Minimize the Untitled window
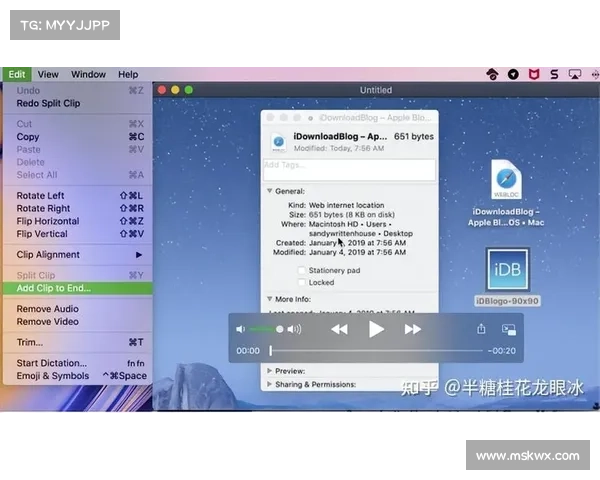This screenshot has width=600, height=480. 175,90
